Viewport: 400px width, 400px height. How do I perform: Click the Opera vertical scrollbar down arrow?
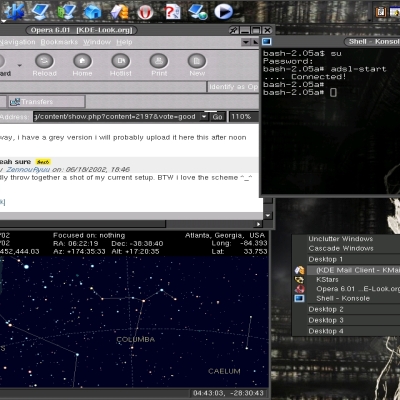pos(268,216)
